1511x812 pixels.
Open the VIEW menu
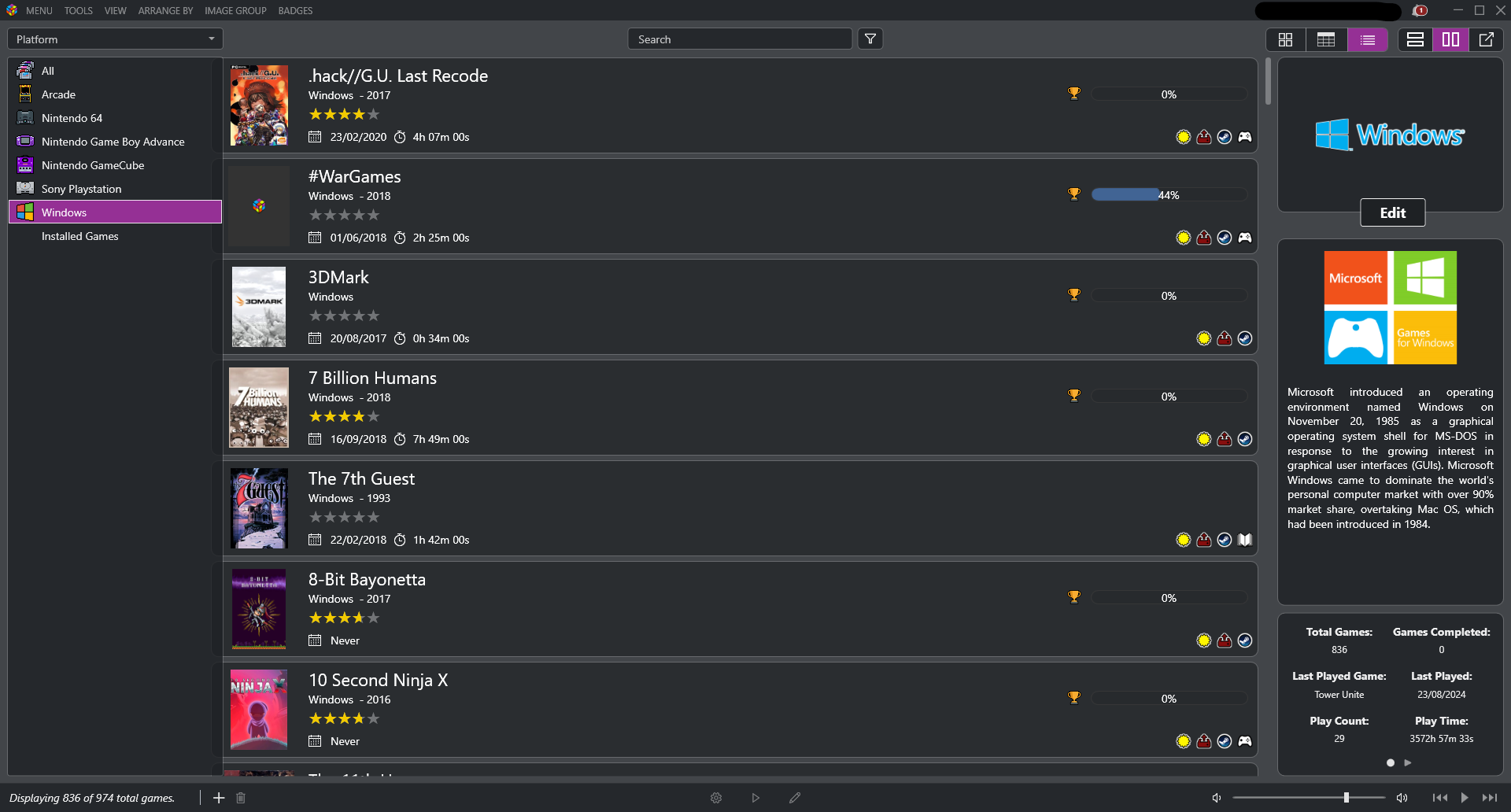115,10
